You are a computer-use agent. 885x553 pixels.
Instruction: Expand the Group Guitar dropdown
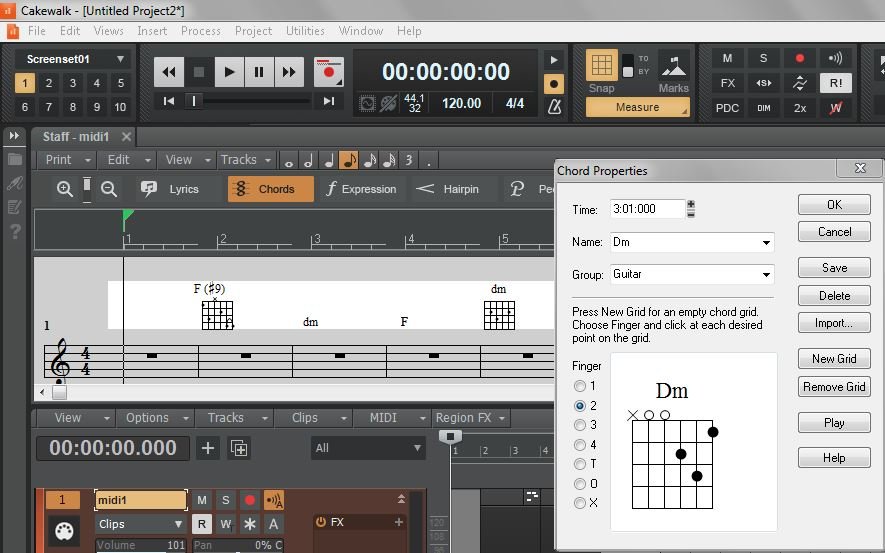(766, 274)
